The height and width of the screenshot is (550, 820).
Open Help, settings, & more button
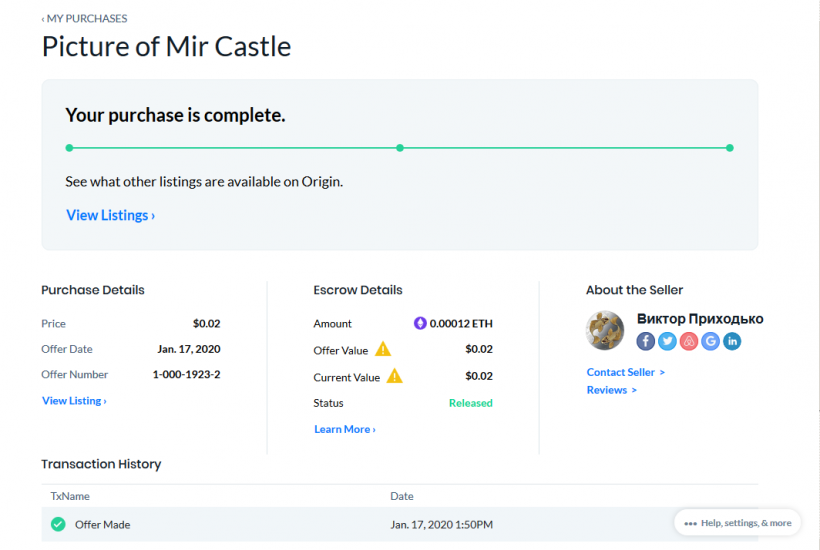(x=737, y=523)
